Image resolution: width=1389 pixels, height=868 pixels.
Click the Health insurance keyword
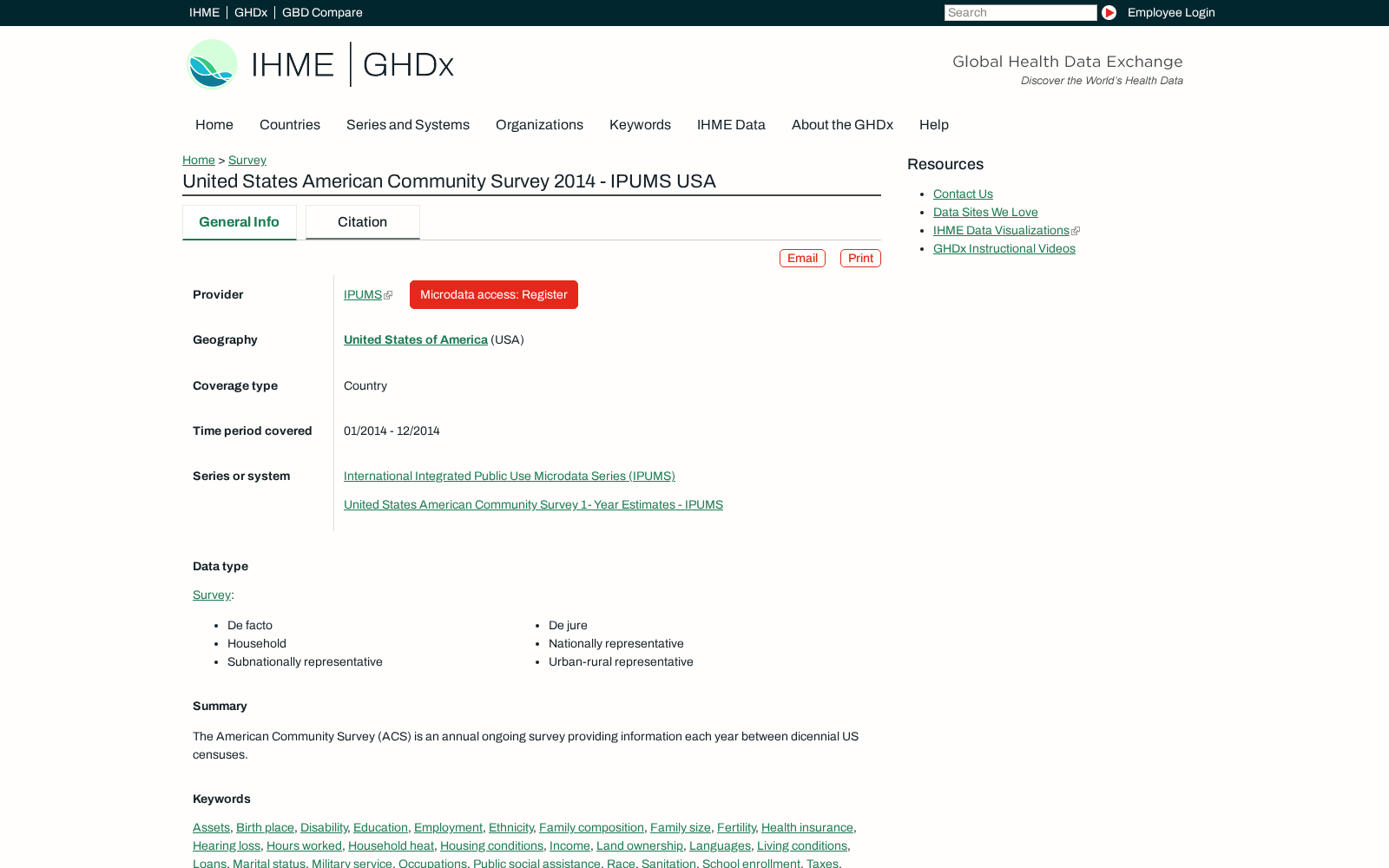pos(807,827)
